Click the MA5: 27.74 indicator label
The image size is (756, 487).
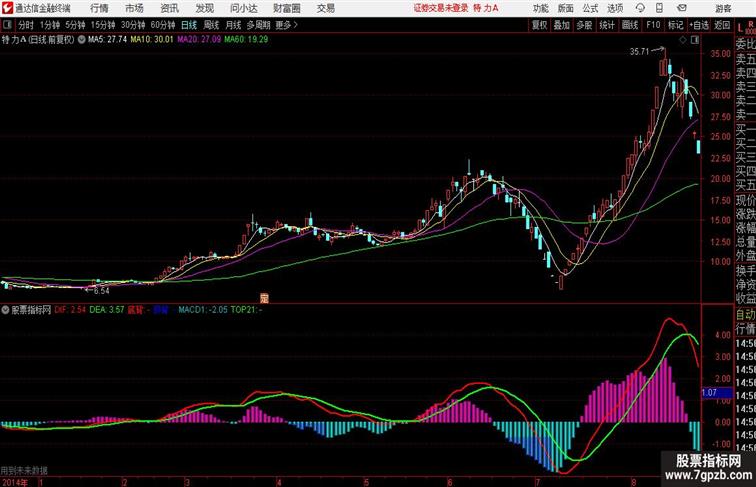click(108, 40)
